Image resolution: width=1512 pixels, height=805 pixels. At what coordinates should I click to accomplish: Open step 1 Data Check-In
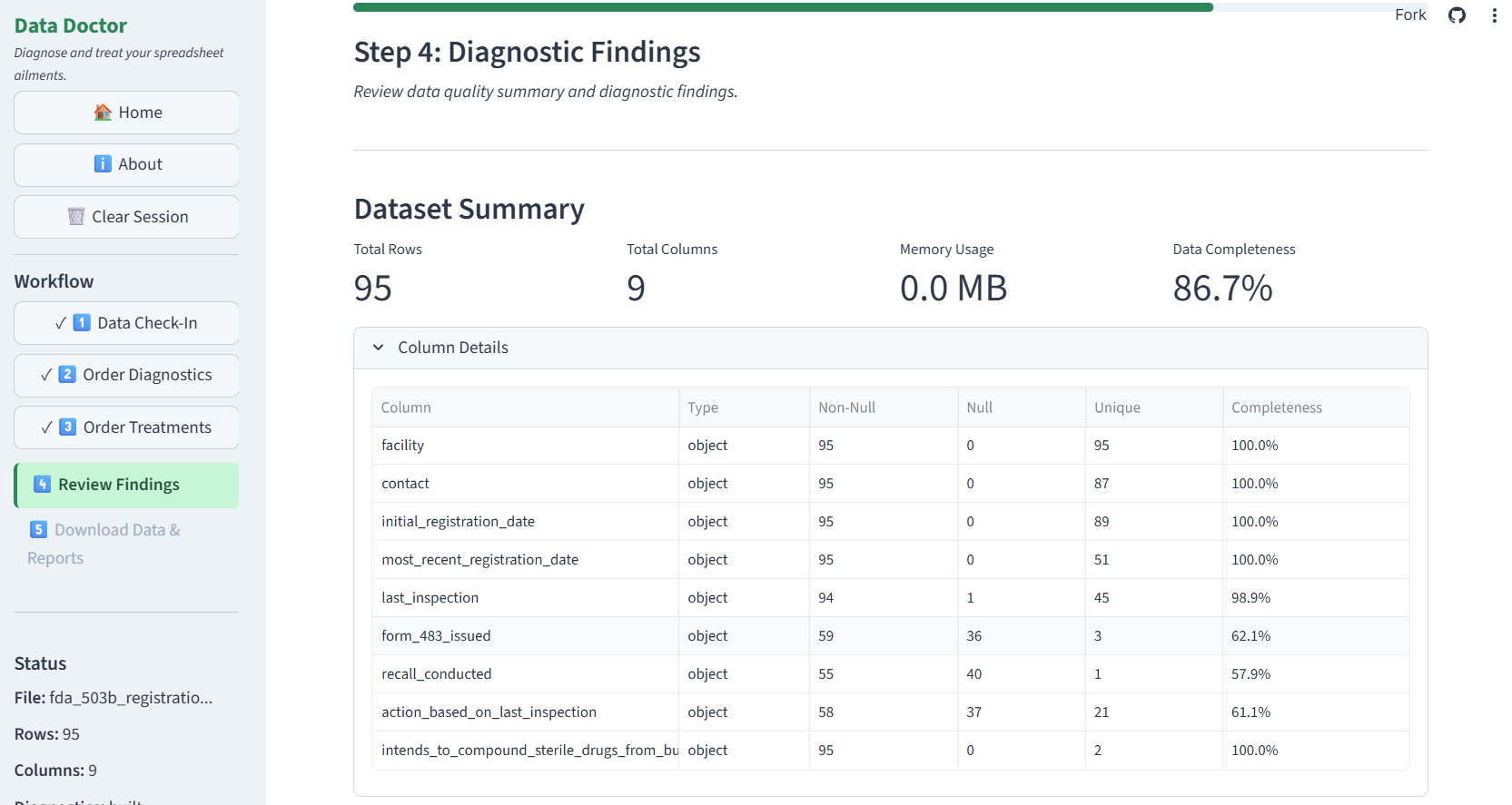pyautogui.click(x=126, y=323)
